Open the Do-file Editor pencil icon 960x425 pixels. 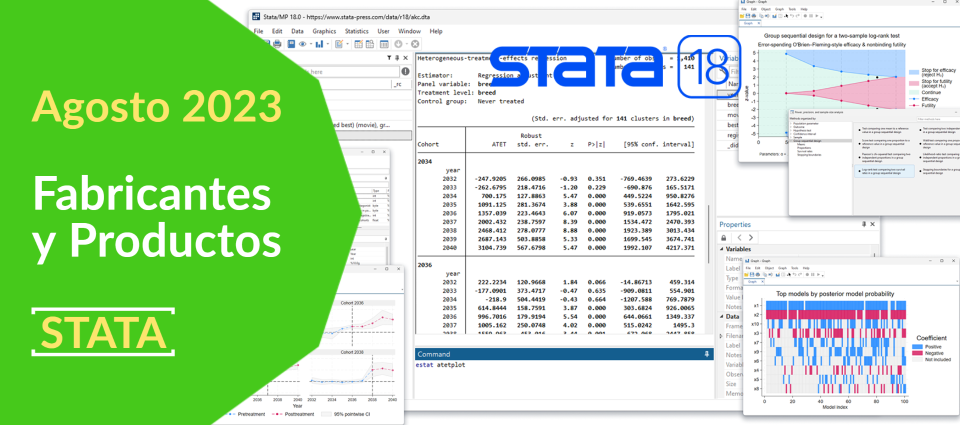(x=339, y=43)
